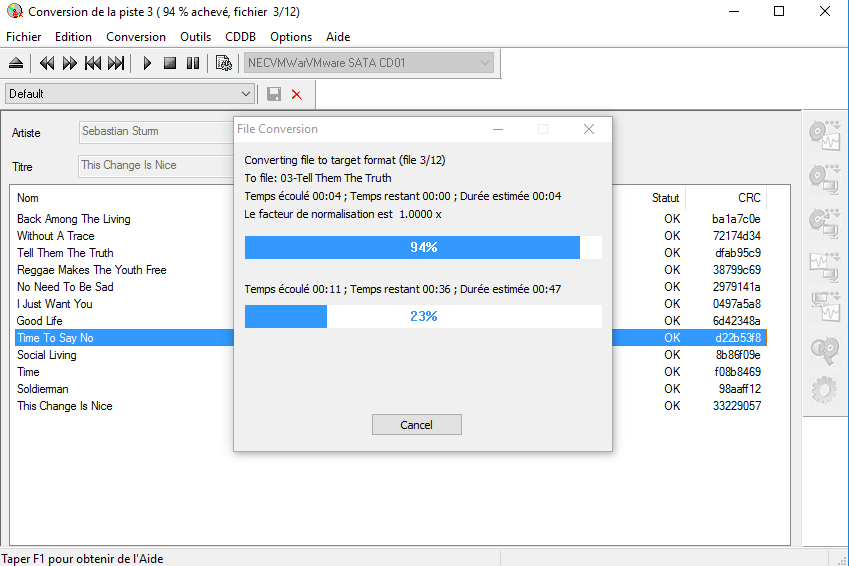
Task: Open the CDDB menu
Action: tap(240, 37)
